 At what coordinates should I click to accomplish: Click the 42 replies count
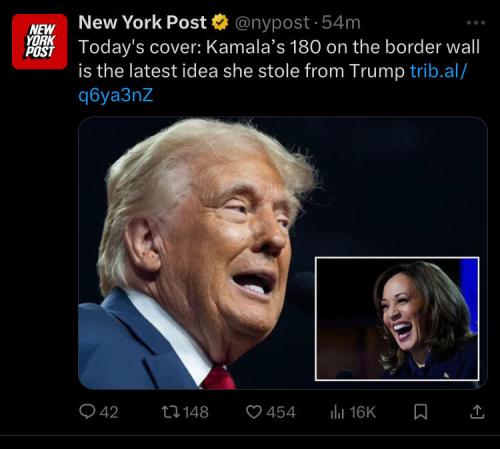[109, 412]
